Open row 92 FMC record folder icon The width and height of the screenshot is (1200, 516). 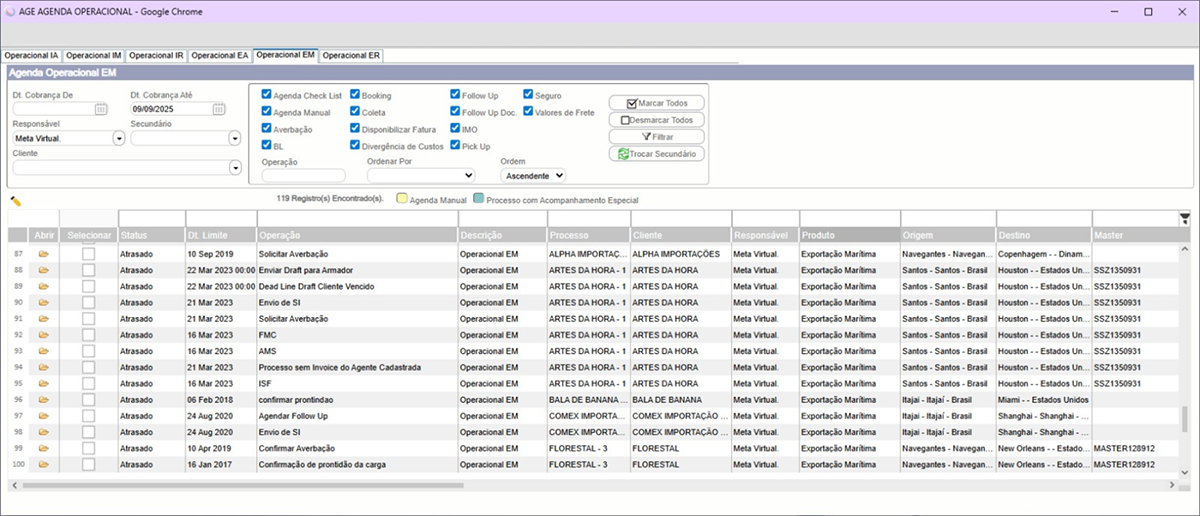pos(44,335)
